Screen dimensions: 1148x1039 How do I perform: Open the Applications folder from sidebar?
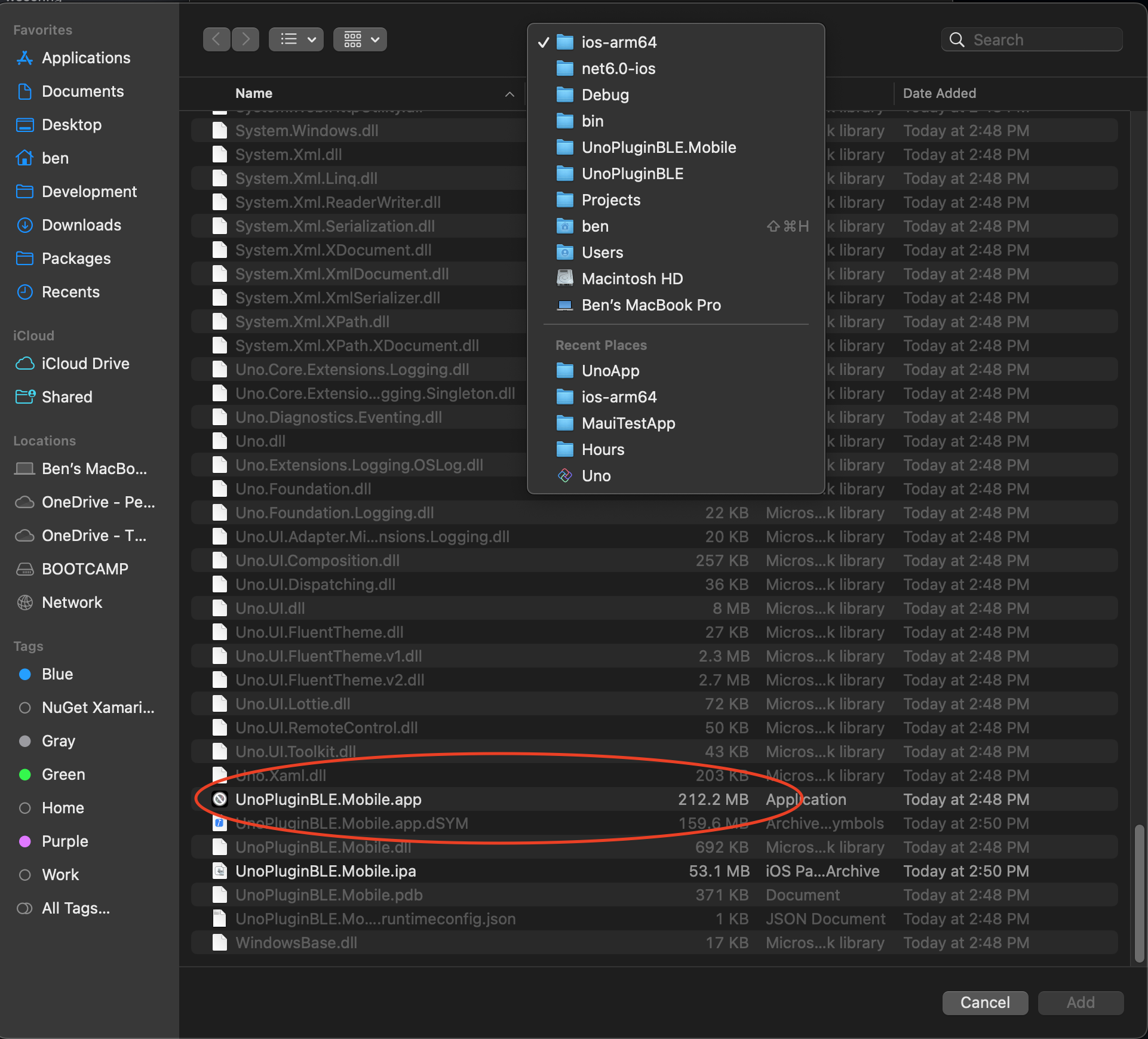point(86,58)
